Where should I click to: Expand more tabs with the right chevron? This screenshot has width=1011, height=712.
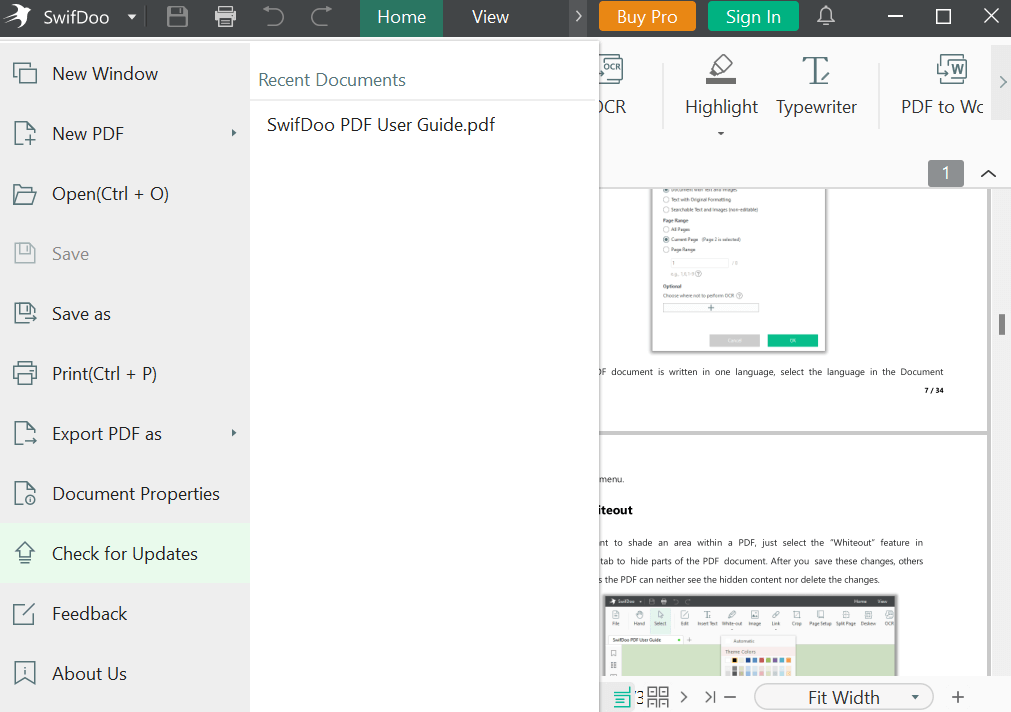click(578, 17)
